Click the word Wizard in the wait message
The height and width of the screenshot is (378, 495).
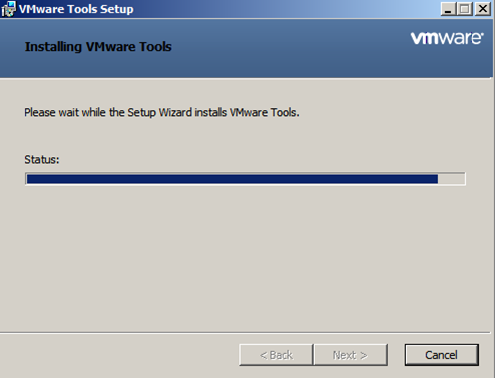[x=175, y=113]
